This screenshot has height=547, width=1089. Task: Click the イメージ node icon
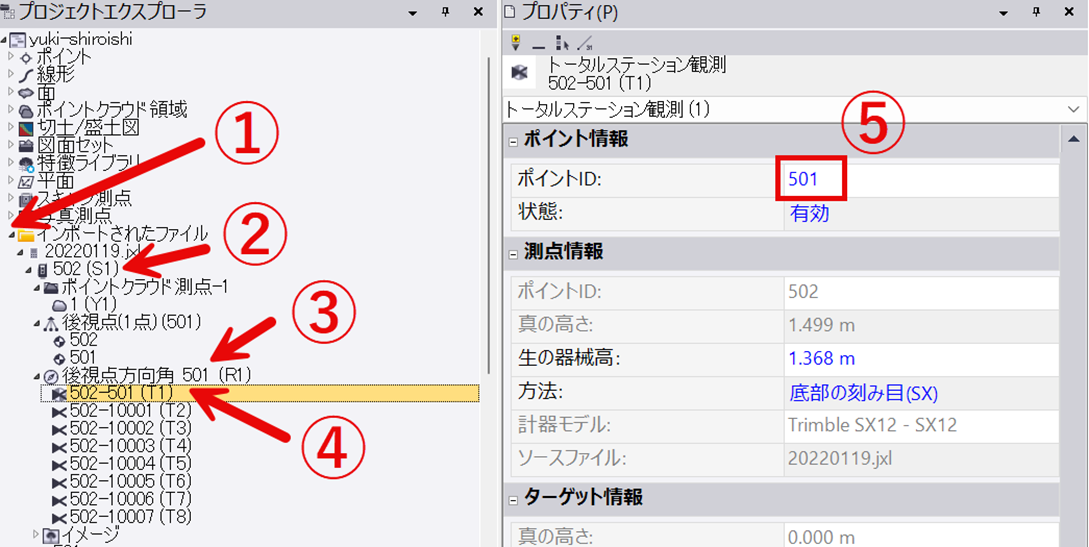pos(51,535)
